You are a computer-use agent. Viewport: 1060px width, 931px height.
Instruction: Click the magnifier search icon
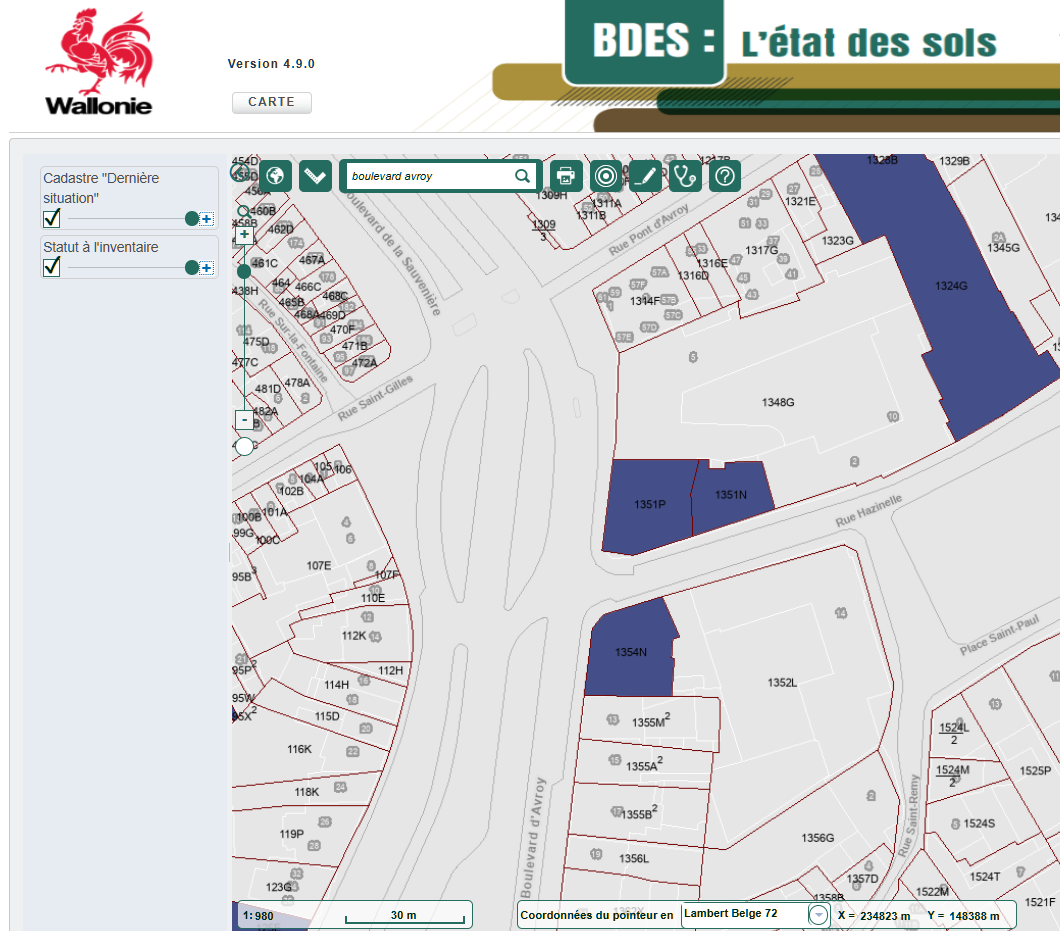(523, 176)
